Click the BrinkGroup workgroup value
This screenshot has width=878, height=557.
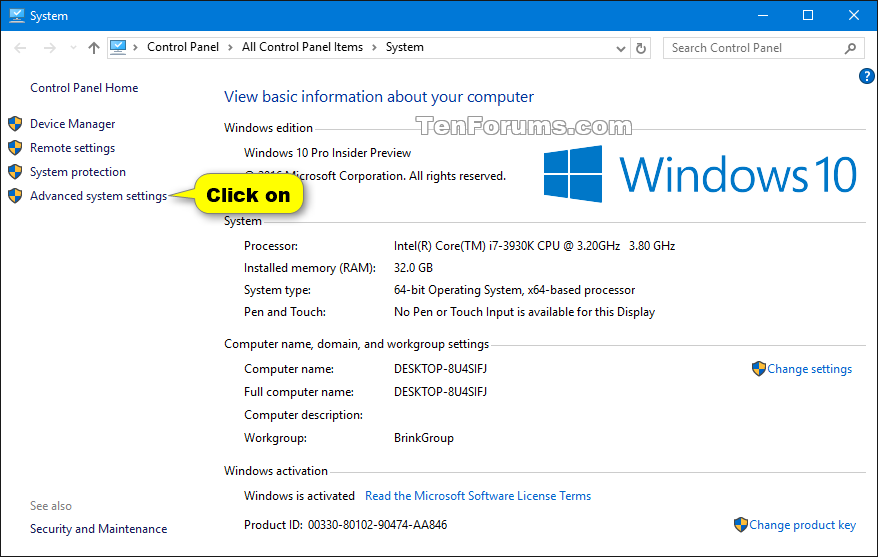[423, 438]
